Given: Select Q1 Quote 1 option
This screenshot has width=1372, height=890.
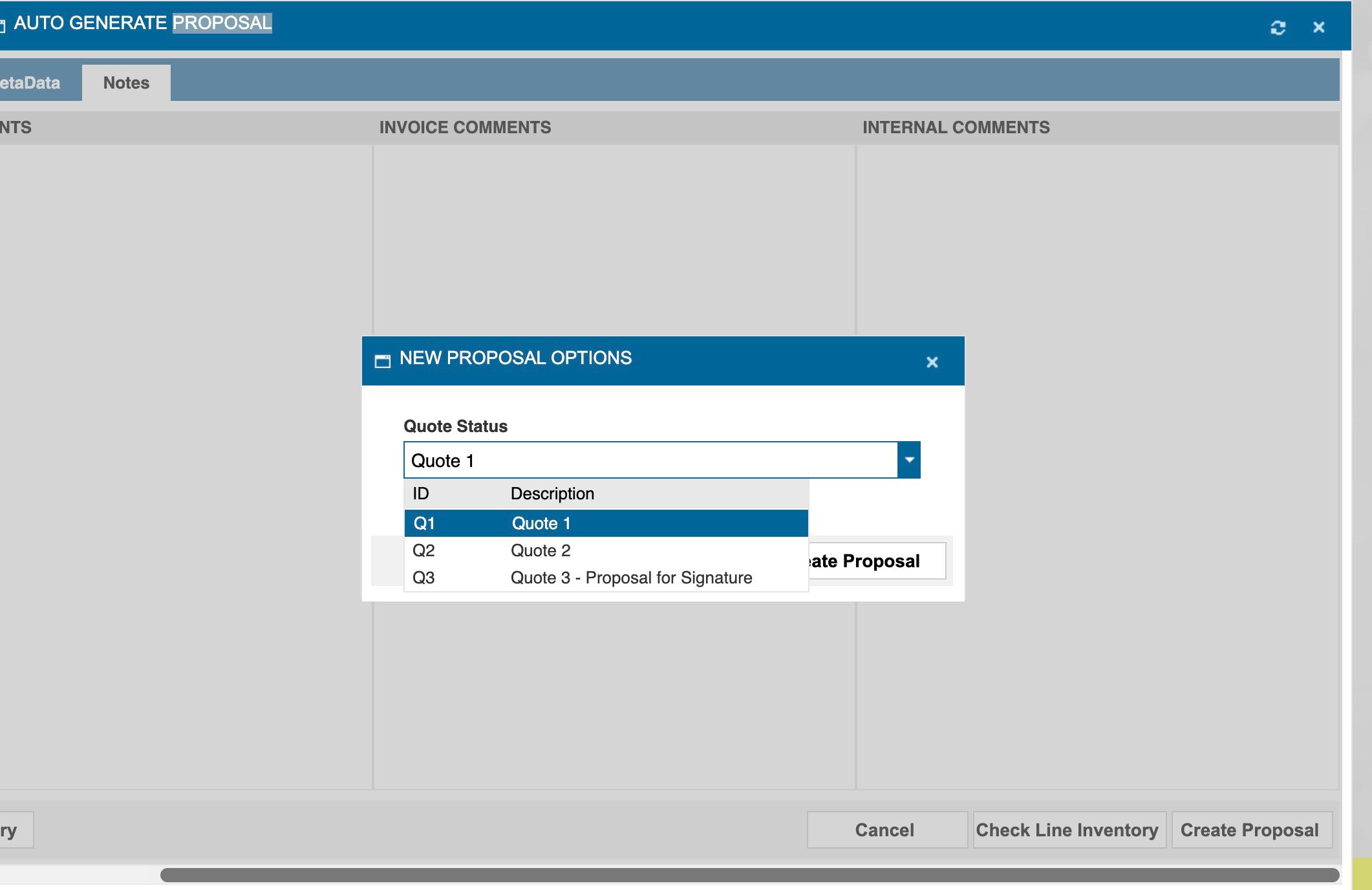Looking at the screenshot, I should tap(606, 523).
